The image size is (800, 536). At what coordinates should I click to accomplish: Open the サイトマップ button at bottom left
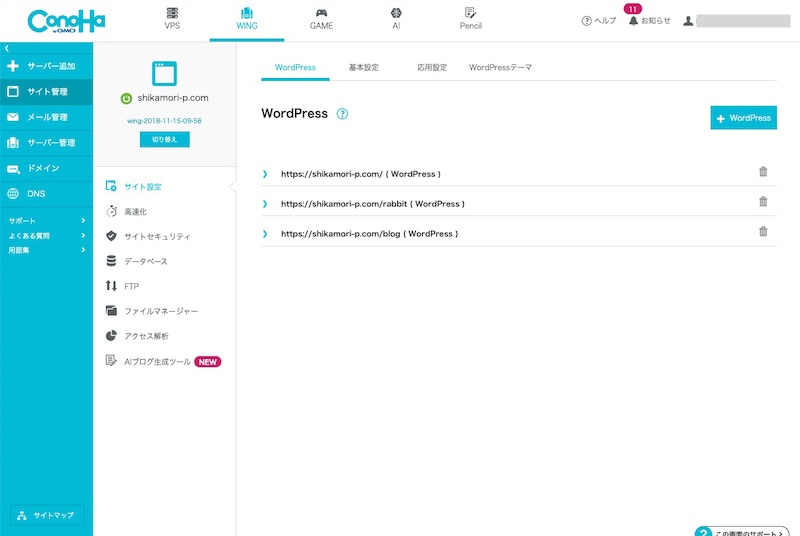tap(47, 516)
